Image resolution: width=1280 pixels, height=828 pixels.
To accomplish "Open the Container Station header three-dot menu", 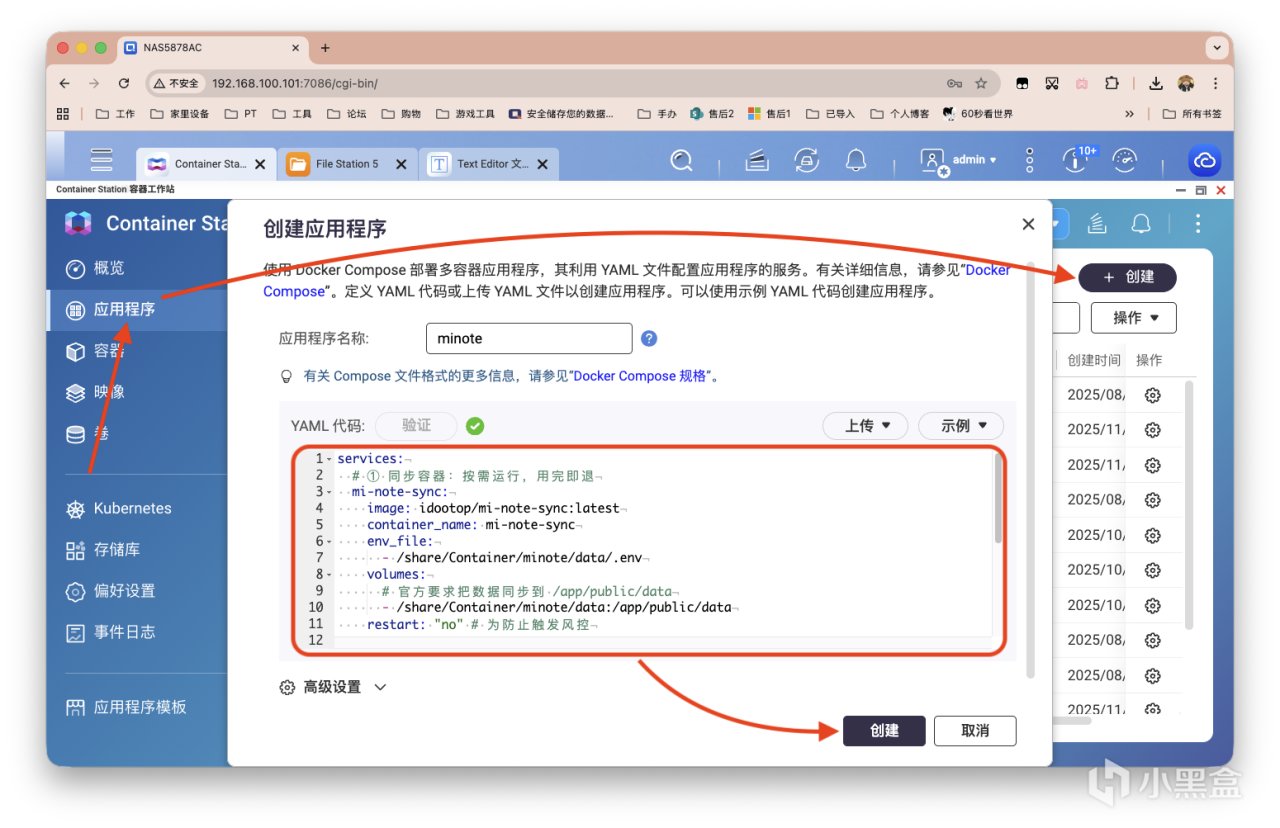I will tap(1198, 223).
